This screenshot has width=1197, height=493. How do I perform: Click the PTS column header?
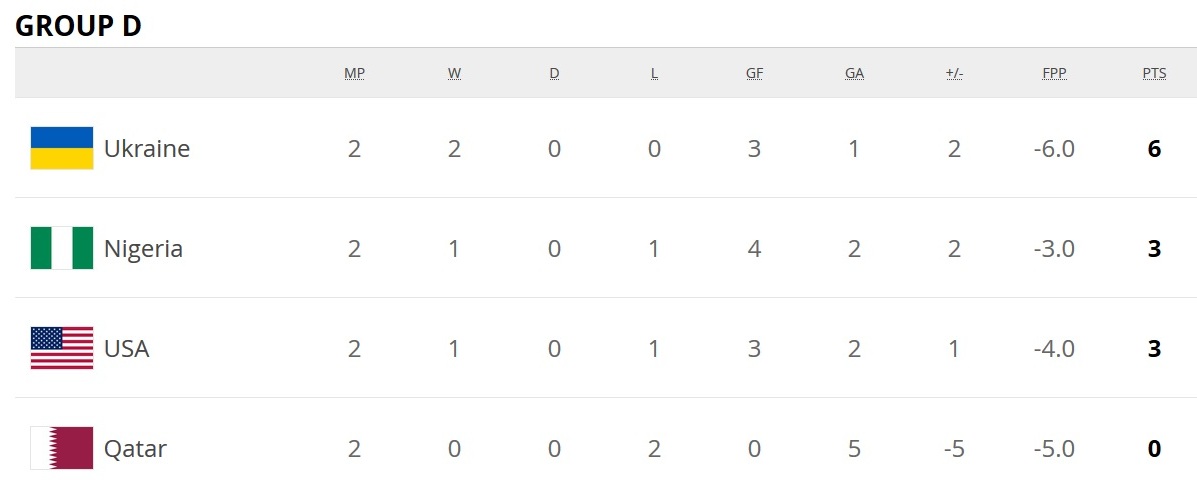[x=1154, y=73]
